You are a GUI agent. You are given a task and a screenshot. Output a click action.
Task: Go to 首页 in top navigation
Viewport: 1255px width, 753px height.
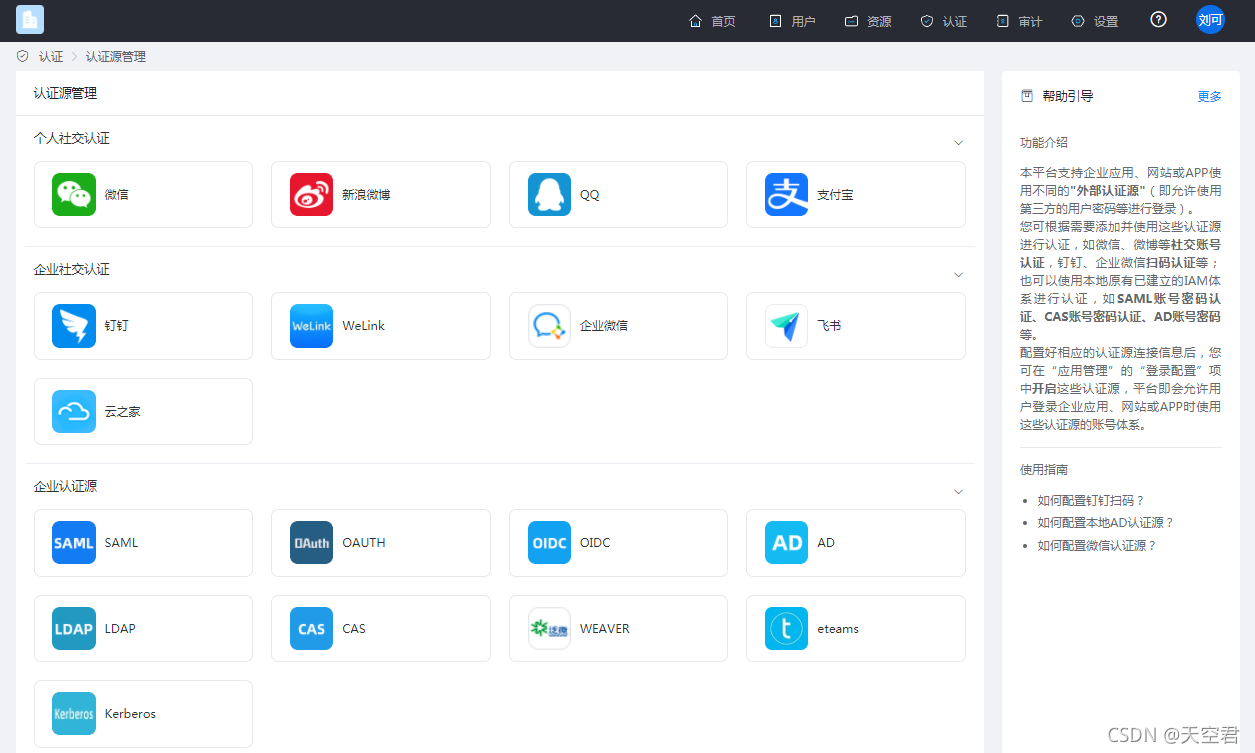(x=712, y=21)
